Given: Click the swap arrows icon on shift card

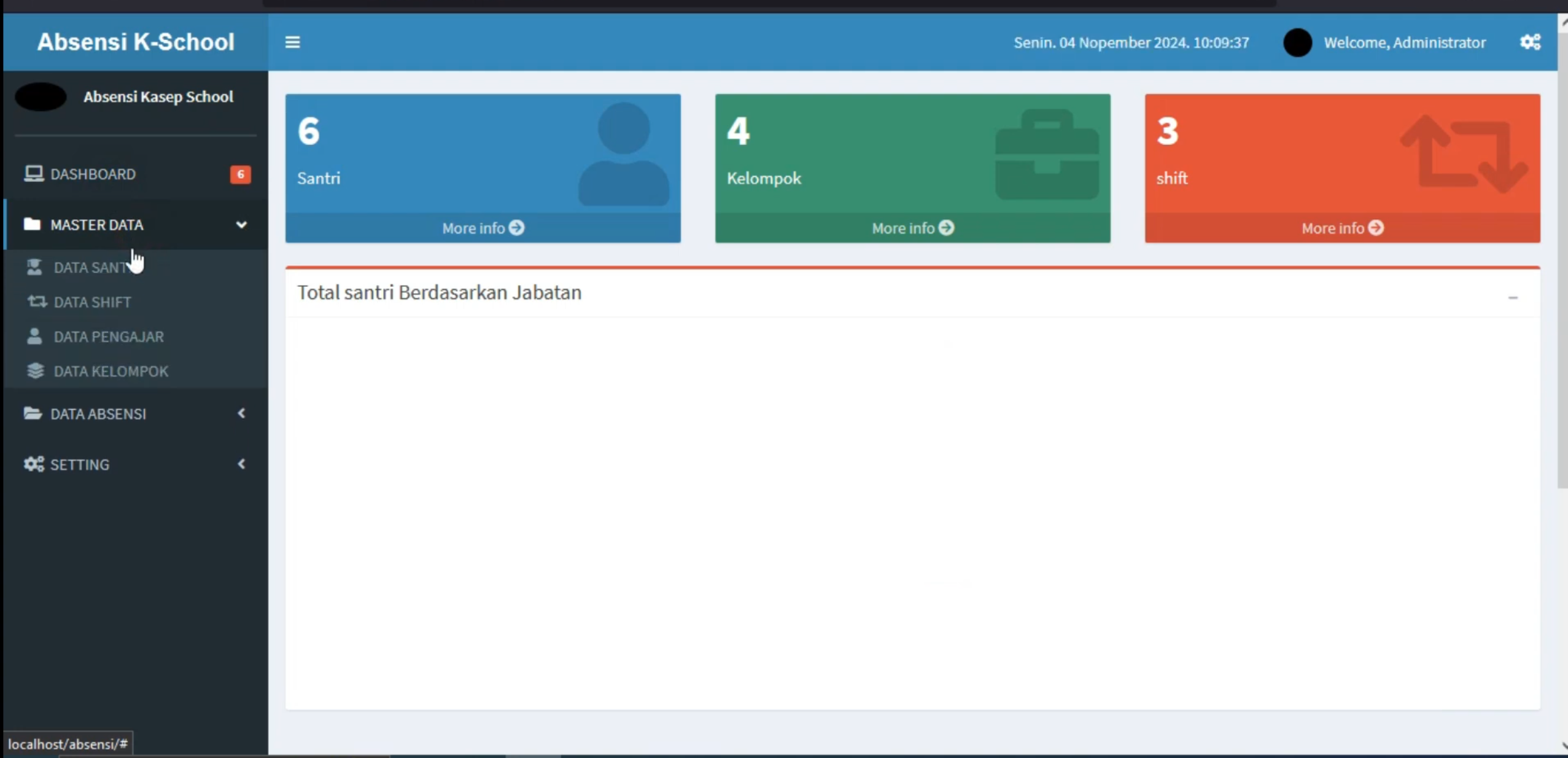Looking at the screenshot, I should 1464,154.
